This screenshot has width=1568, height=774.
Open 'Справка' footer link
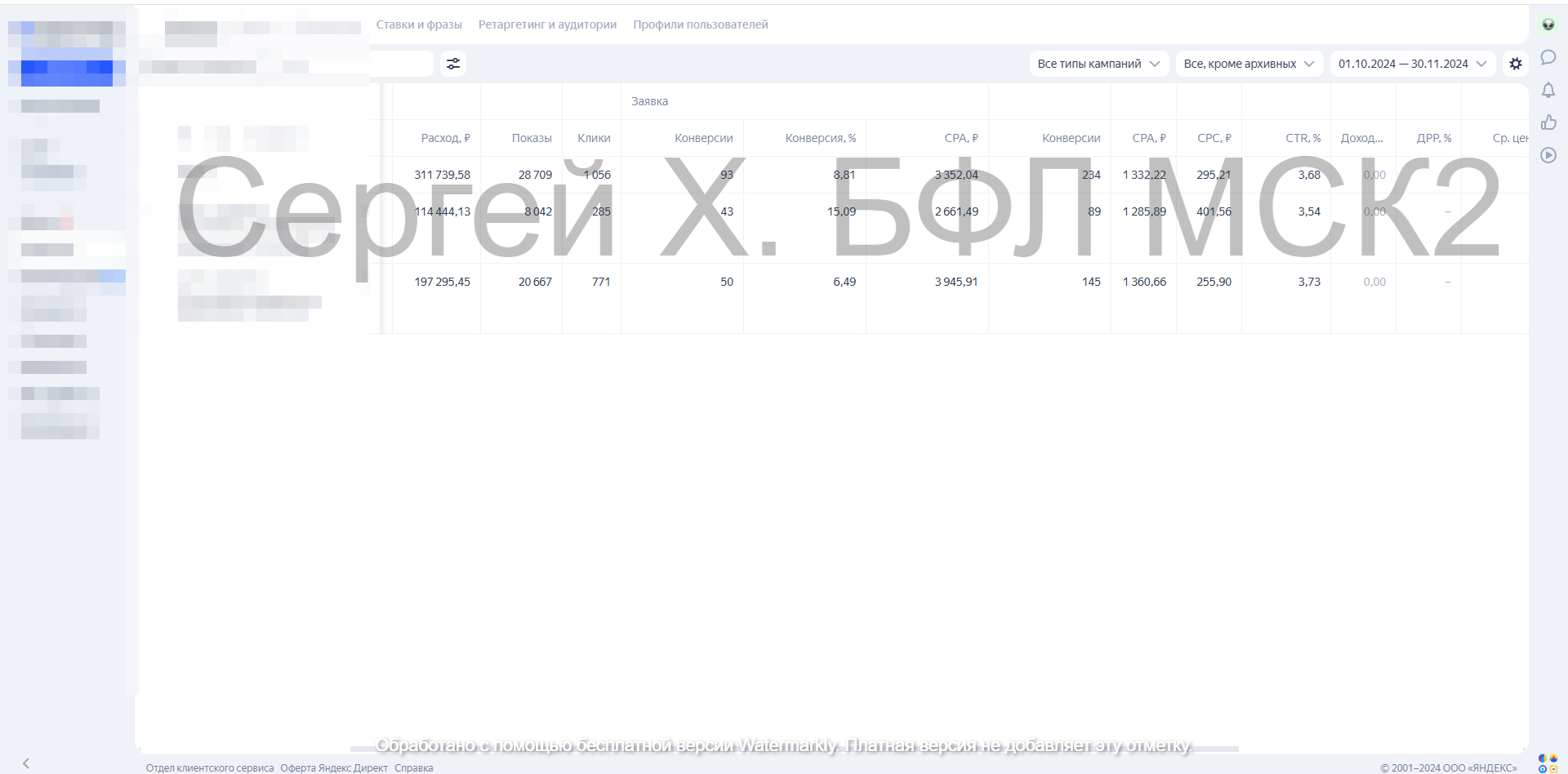[x=413, y=767]
